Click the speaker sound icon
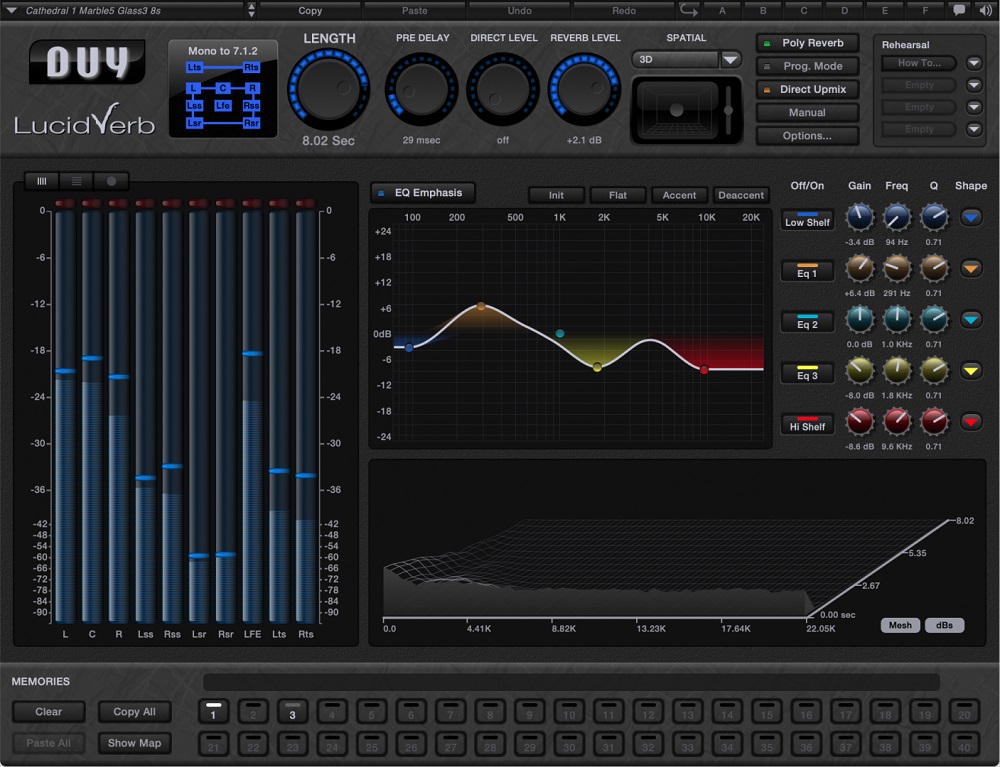1000x767 pixels. 985,10
